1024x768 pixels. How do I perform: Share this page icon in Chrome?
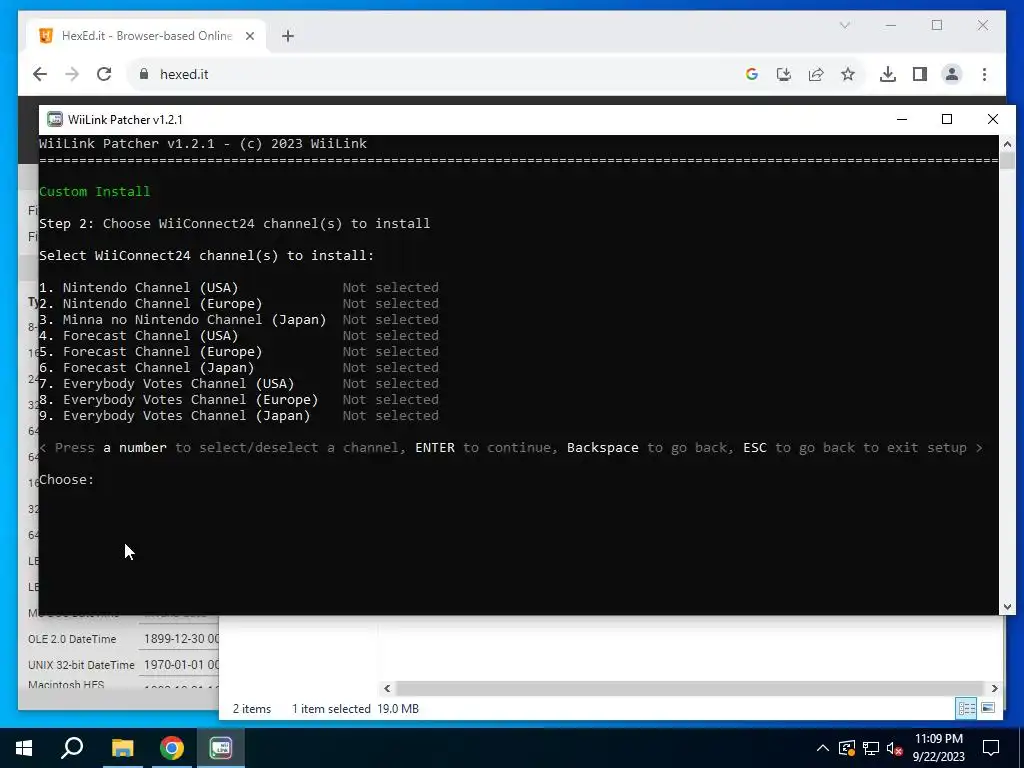[x=816, y=74]
